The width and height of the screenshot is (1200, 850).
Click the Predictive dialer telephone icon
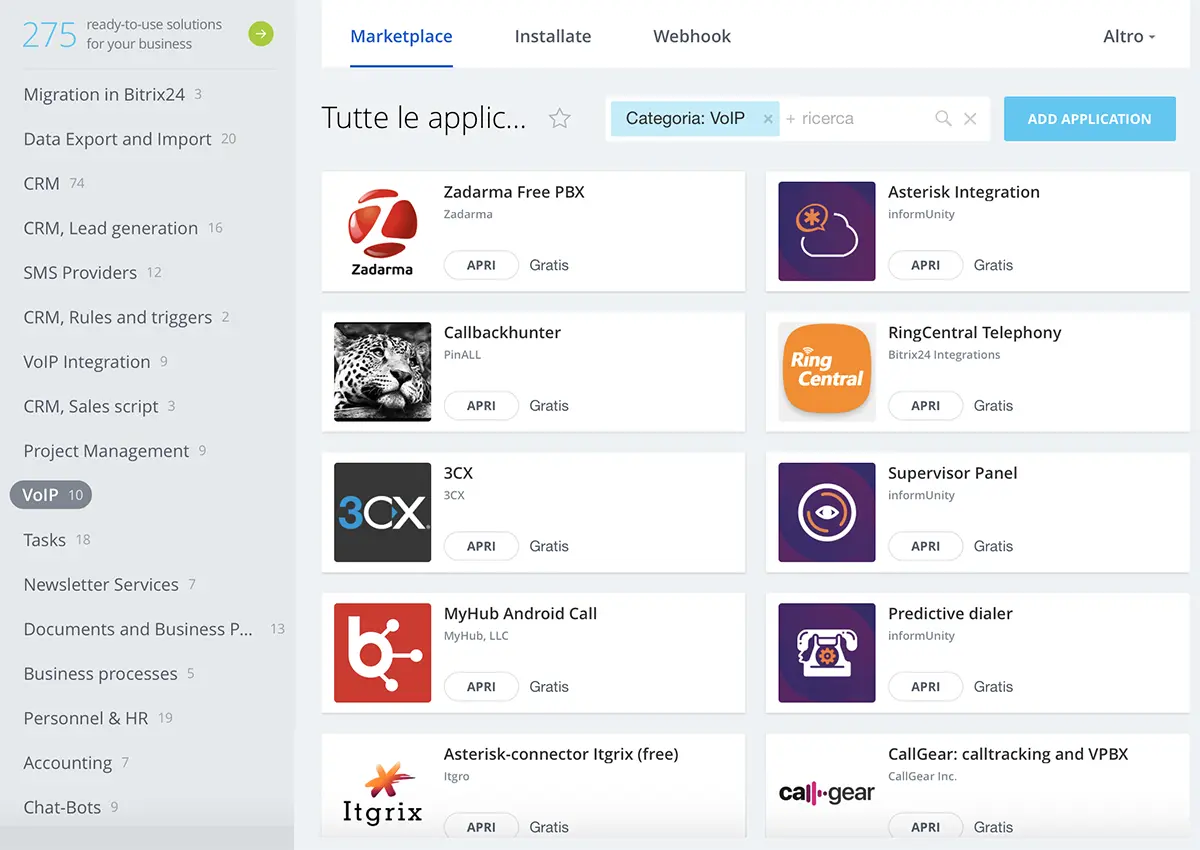tap(827, 653)
